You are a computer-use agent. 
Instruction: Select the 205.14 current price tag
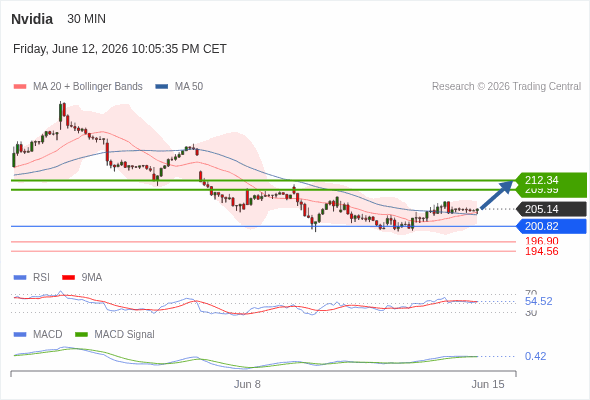550,209
